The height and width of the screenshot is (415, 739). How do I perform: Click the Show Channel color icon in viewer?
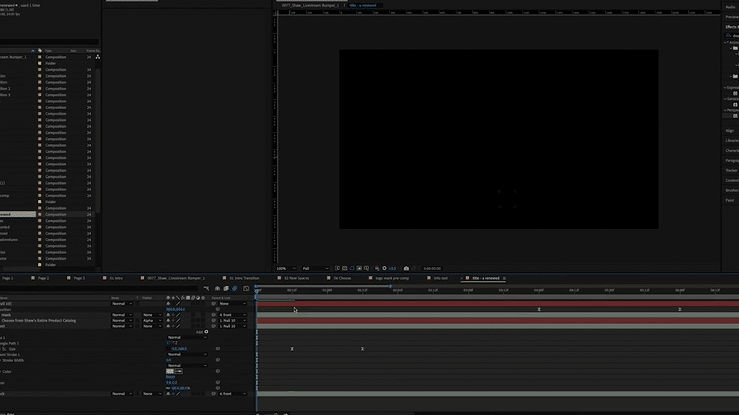pos(377,269)
